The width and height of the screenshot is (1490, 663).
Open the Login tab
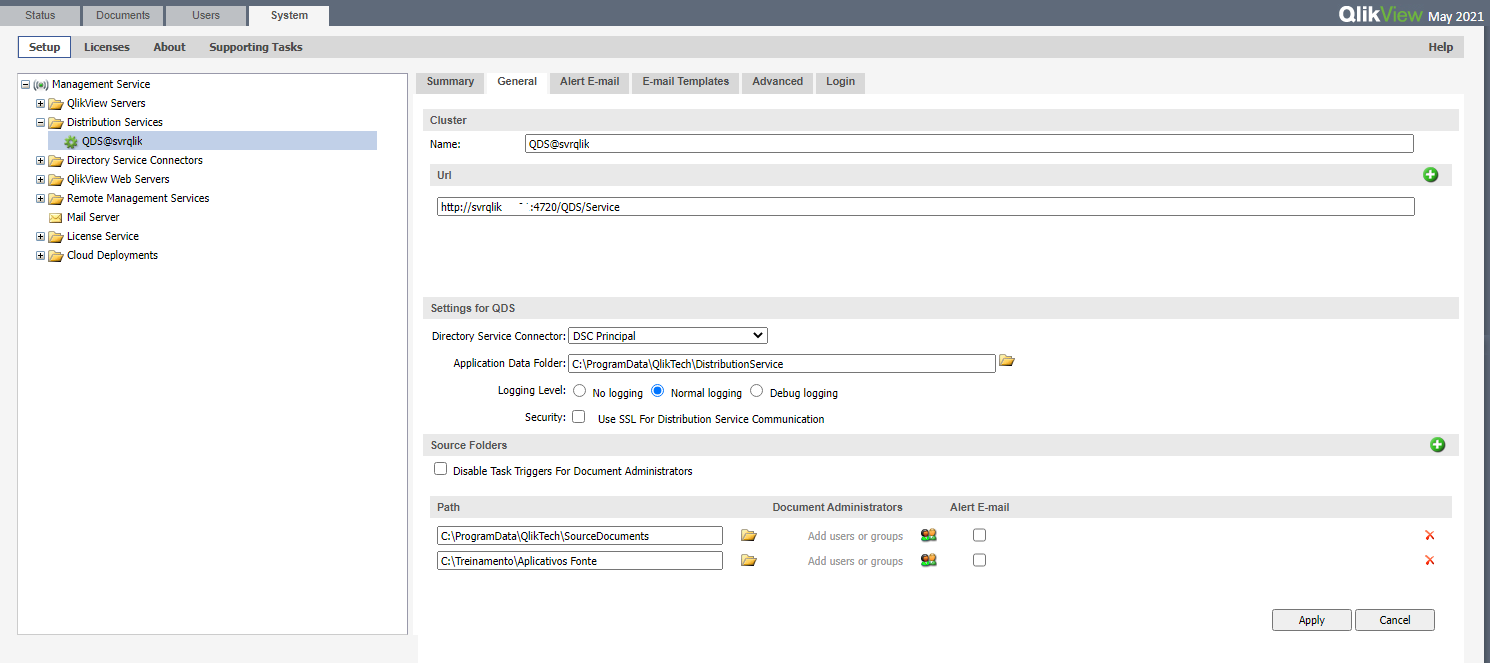pyautogui.click(x=840, y=82)
